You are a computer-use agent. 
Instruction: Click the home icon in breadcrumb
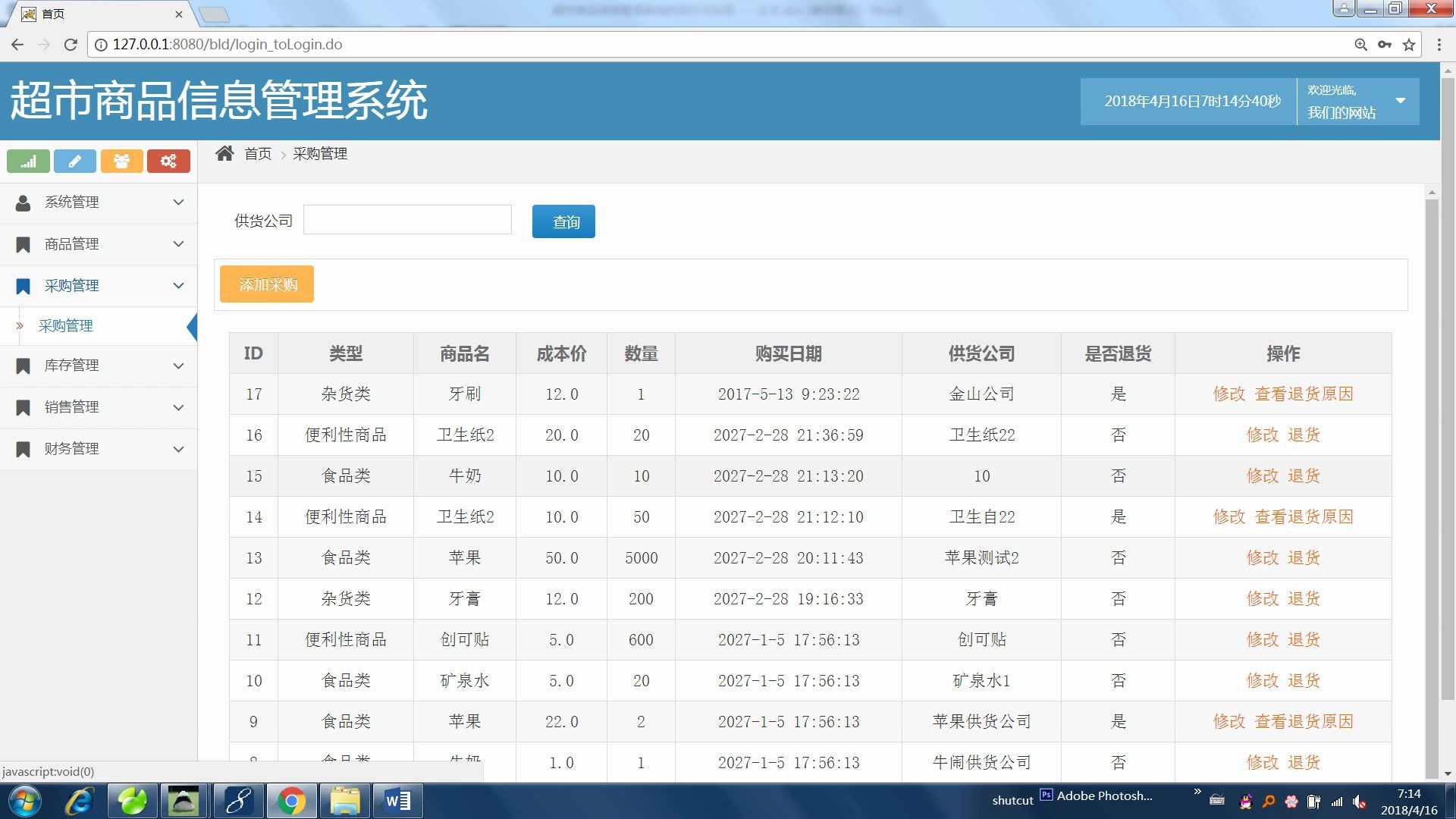(224, 153)
